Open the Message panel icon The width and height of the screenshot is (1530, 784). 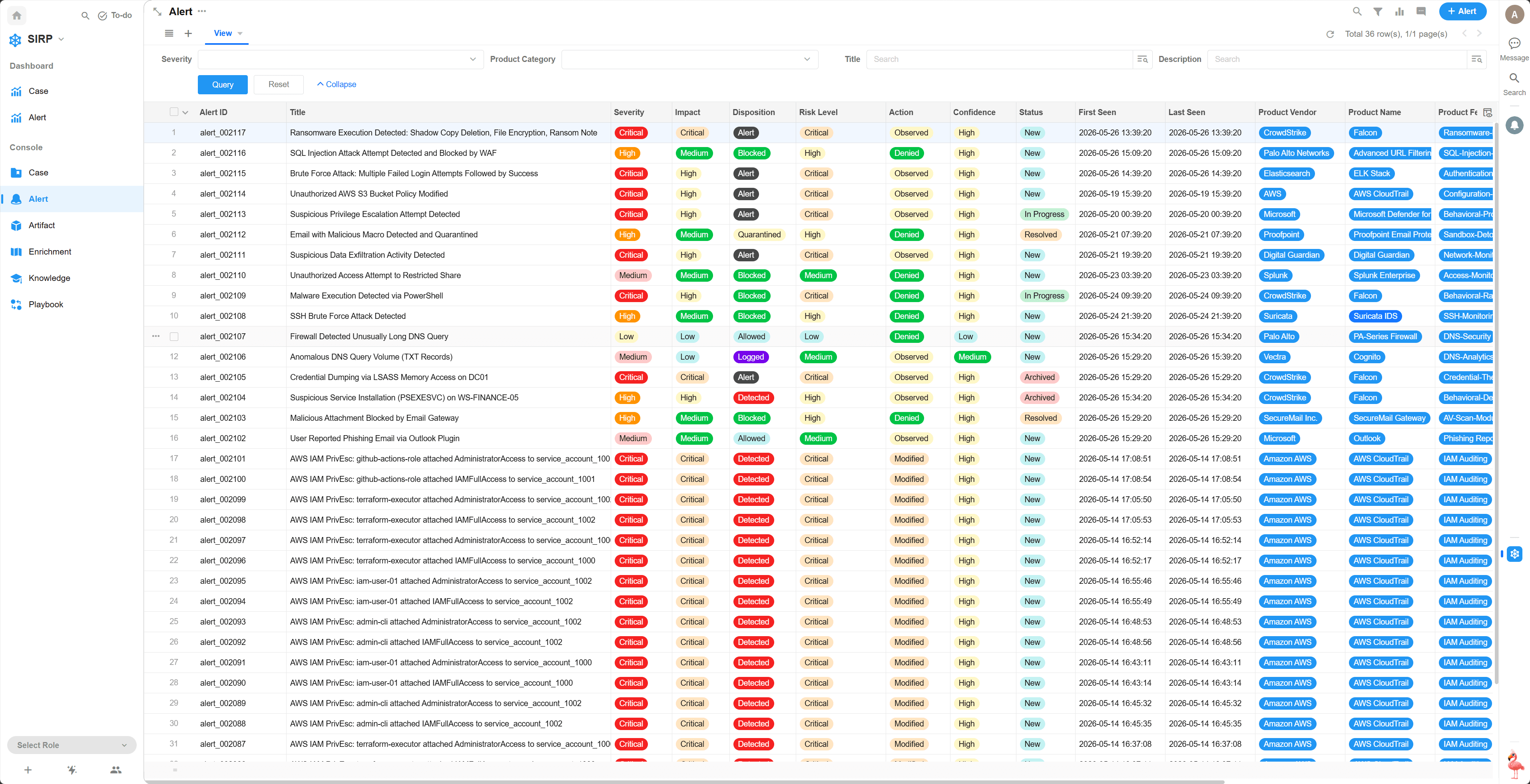tap(1514, 44)
